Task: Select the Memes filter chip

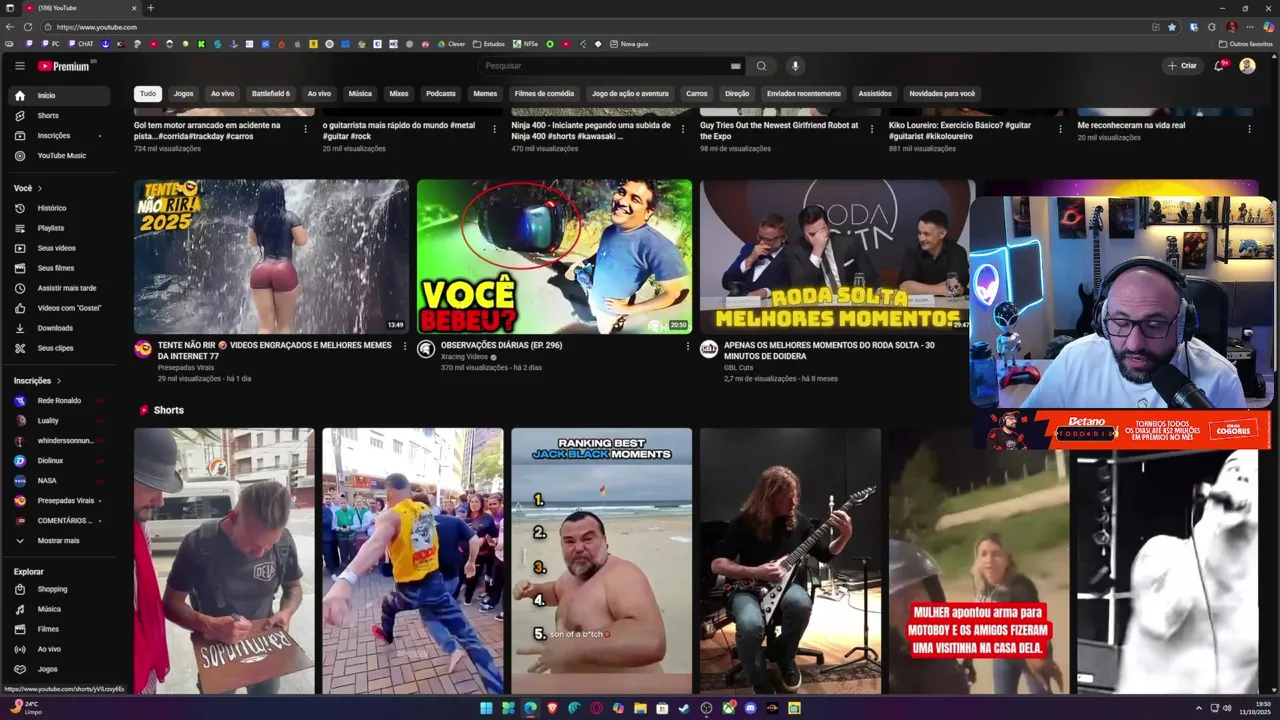Action: [485, 94]
